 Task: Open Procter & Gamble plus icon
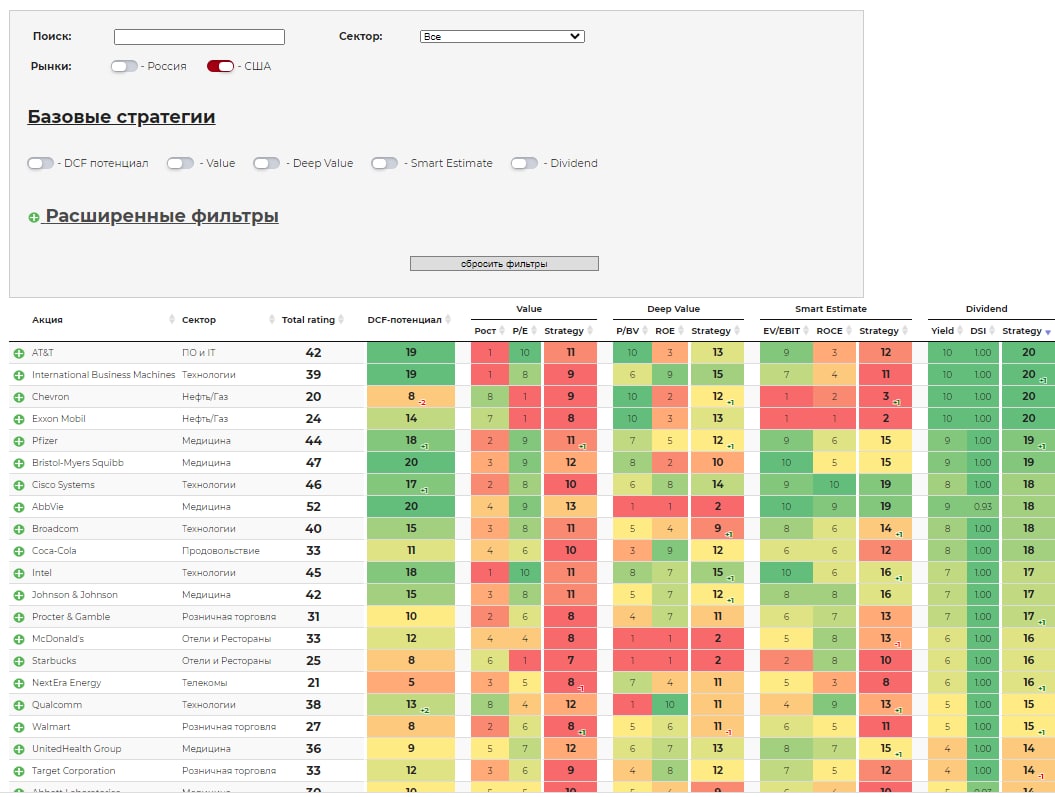pyautogui.click(x=19, y=617)
